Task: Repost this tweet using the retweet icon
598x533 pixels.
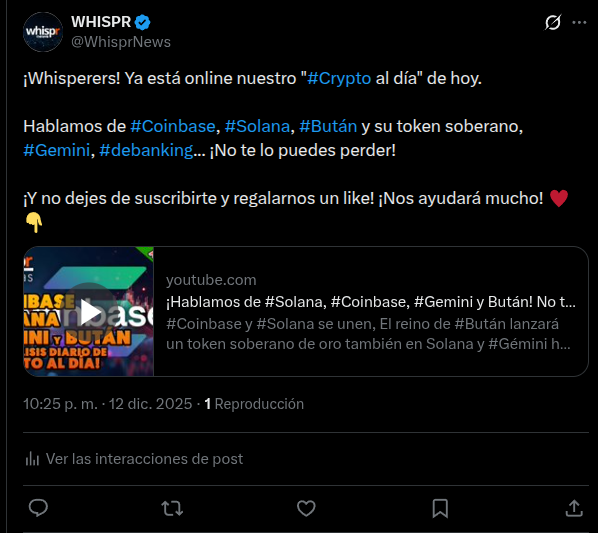Action: 172,509
